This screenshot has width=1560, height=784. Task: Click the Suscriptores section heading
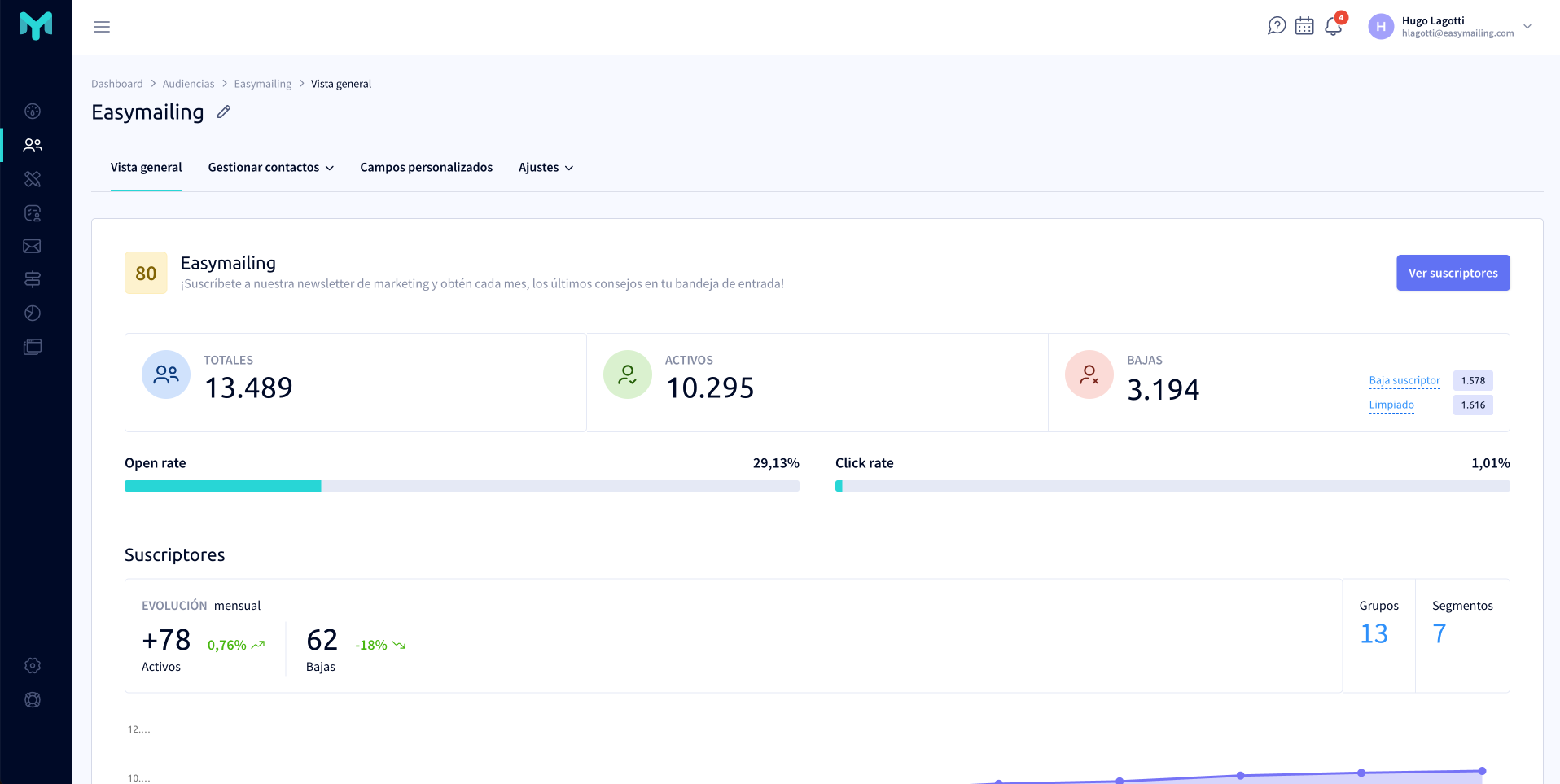coord(175,555)
